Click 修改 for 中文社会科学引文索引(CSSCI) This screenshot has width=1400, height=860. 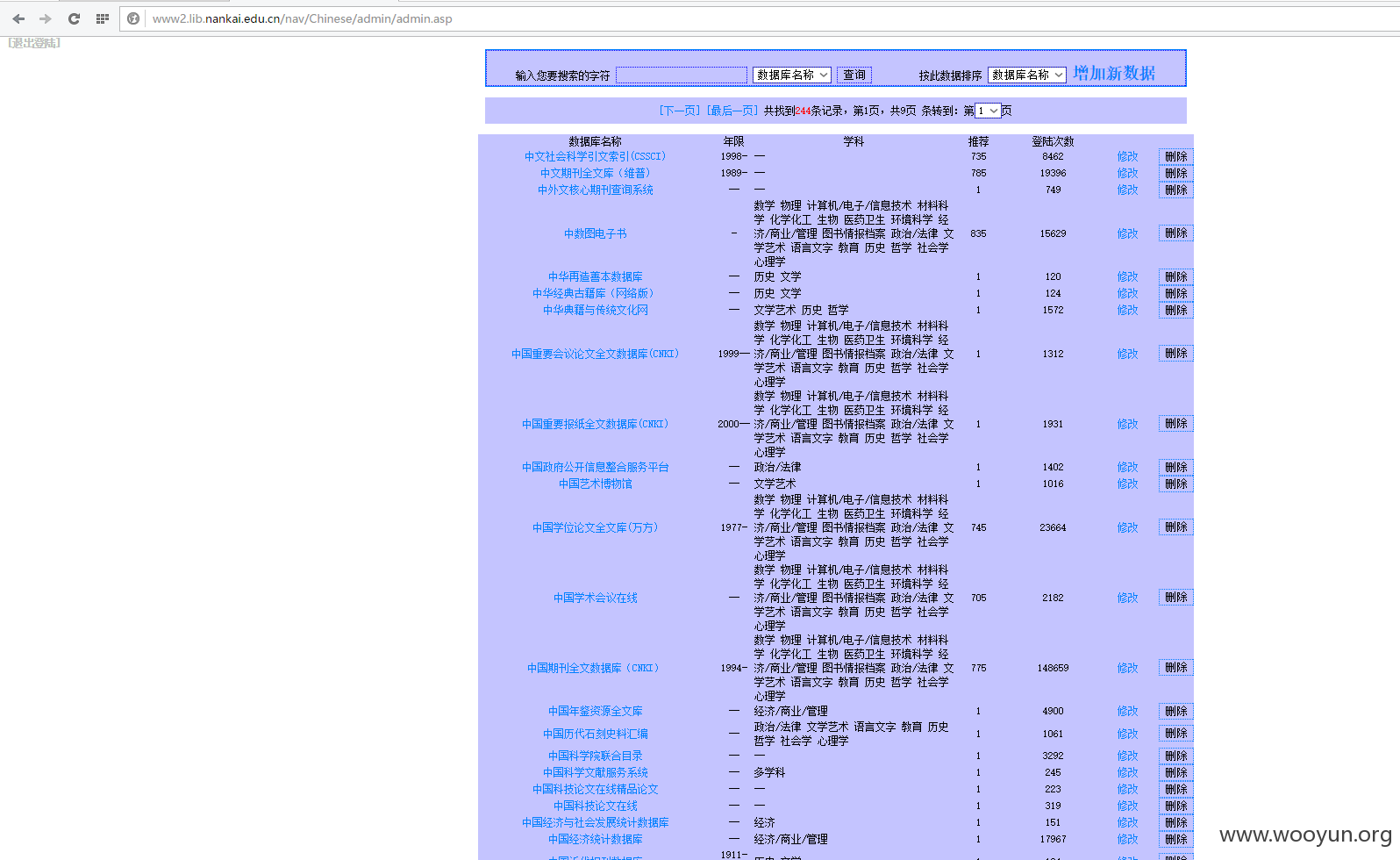coord(1128,156)
